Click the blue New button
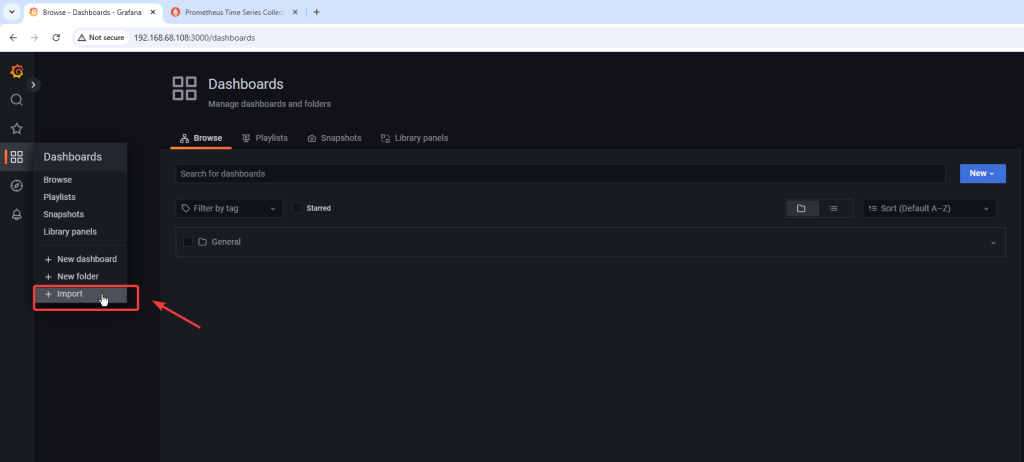 982,174
